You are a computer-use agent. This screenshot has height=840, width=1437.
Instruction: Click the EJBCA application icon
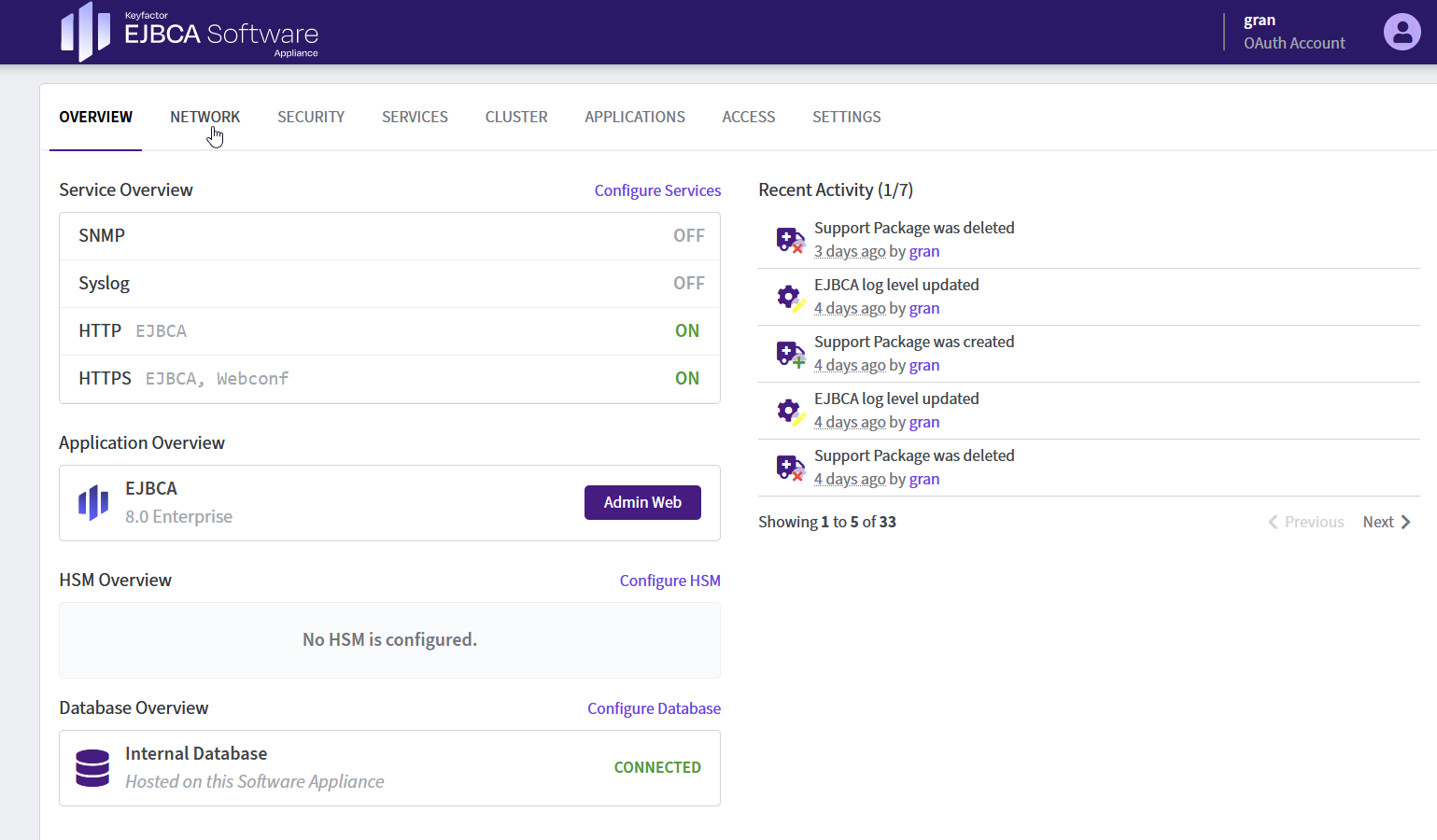[x=93, y=503]
